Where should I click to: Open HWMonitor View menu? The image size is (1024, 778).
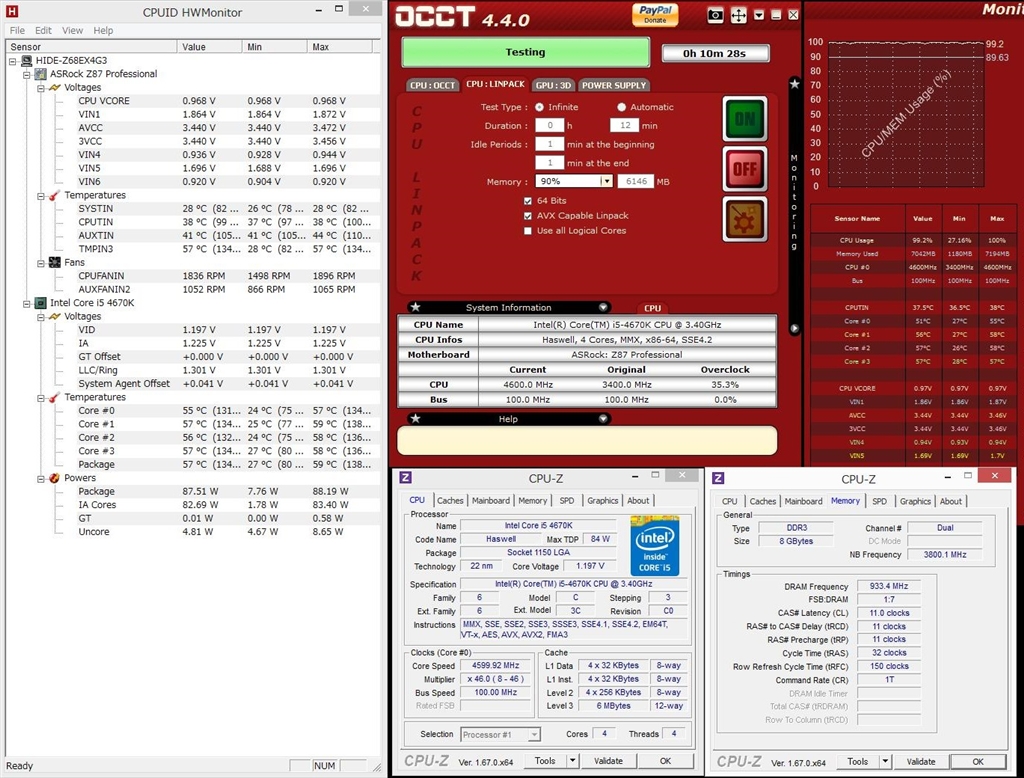[72, 30]
